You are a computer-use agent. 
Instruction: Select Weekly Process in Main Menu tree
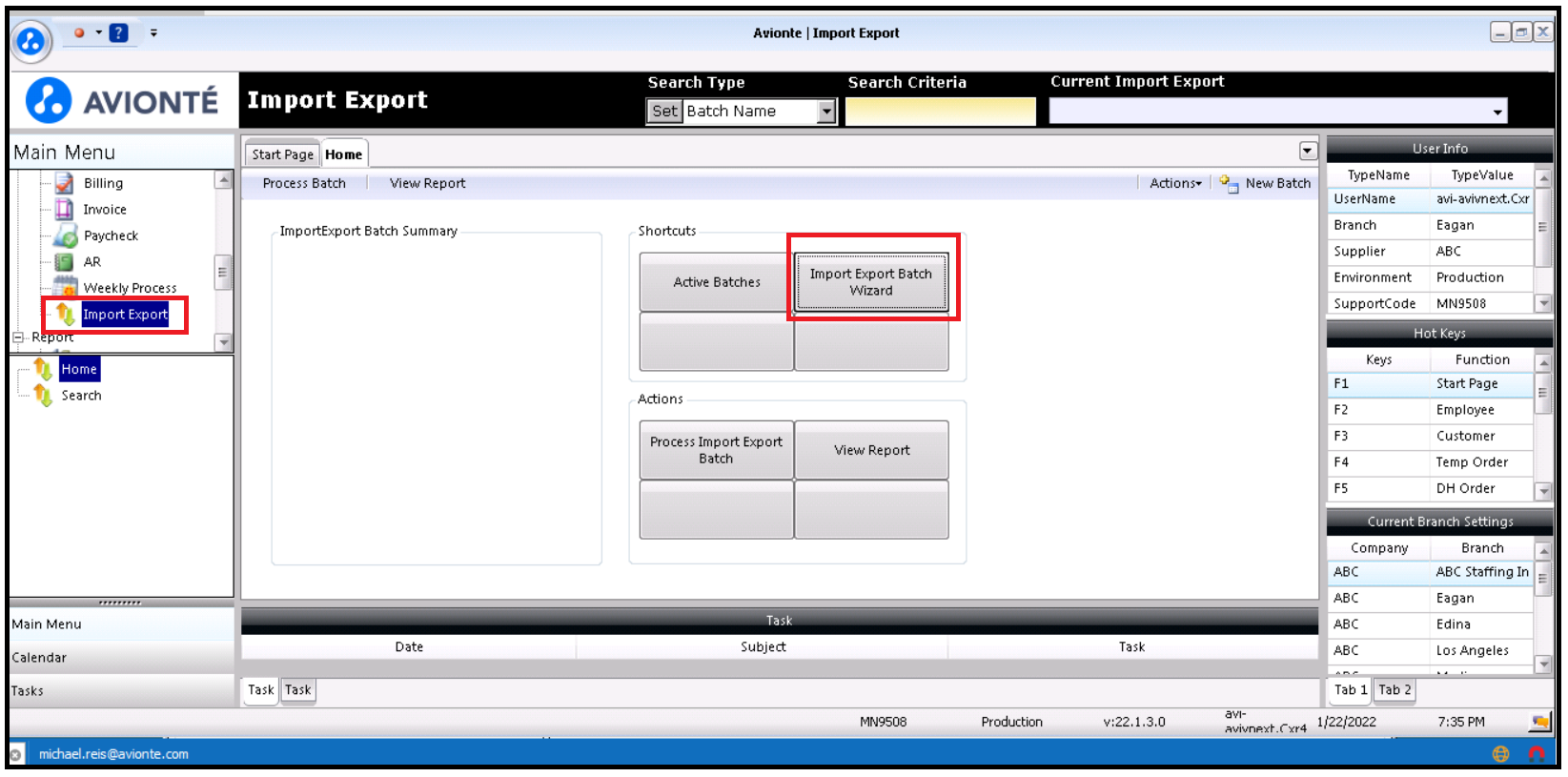(130, 288)
